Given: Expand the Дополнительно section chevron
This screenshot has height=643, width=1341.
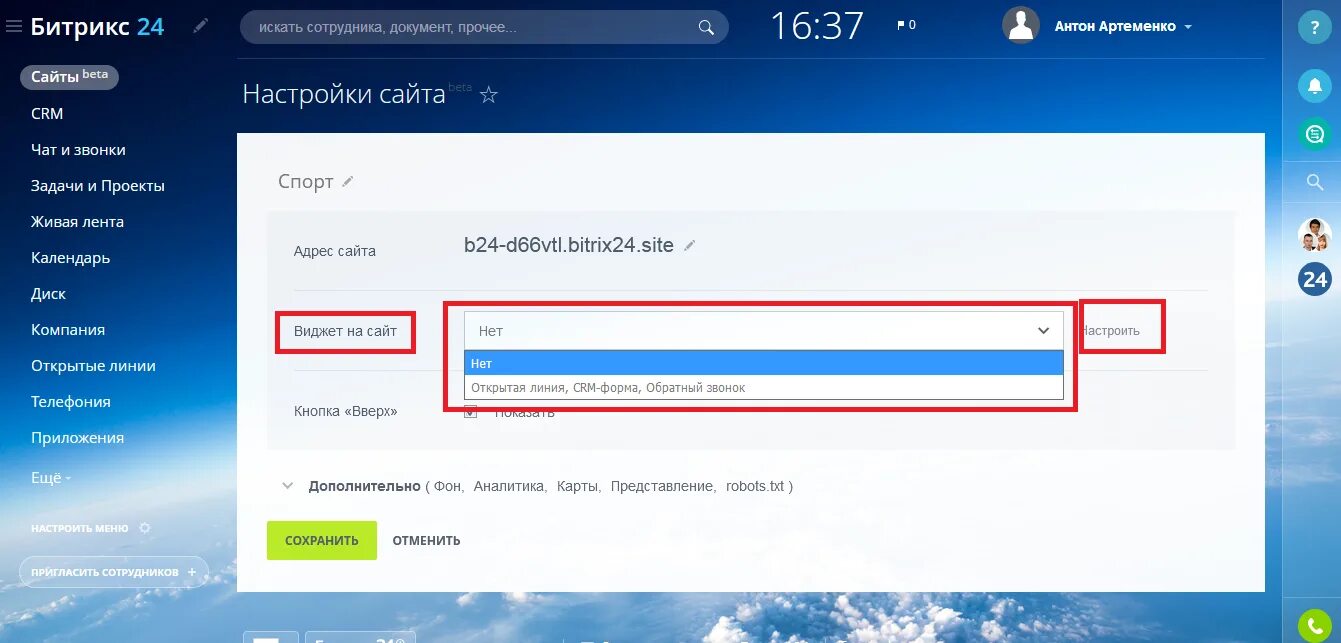Looking at the screenshot, I should click(288, 486).
